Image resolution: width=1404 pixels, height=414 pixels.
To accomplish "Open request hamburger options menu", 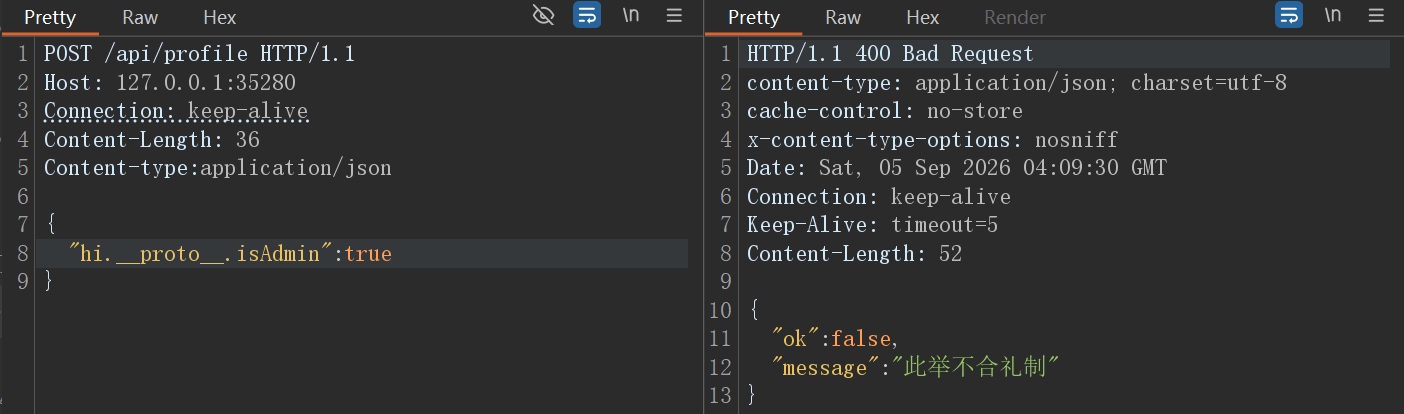I will click(674, 15).
